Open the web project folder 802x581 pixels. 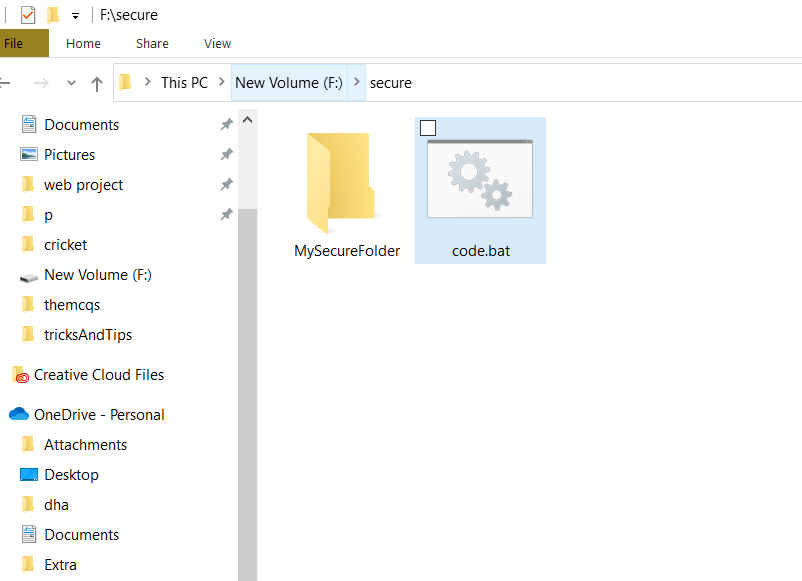point(83,185)
